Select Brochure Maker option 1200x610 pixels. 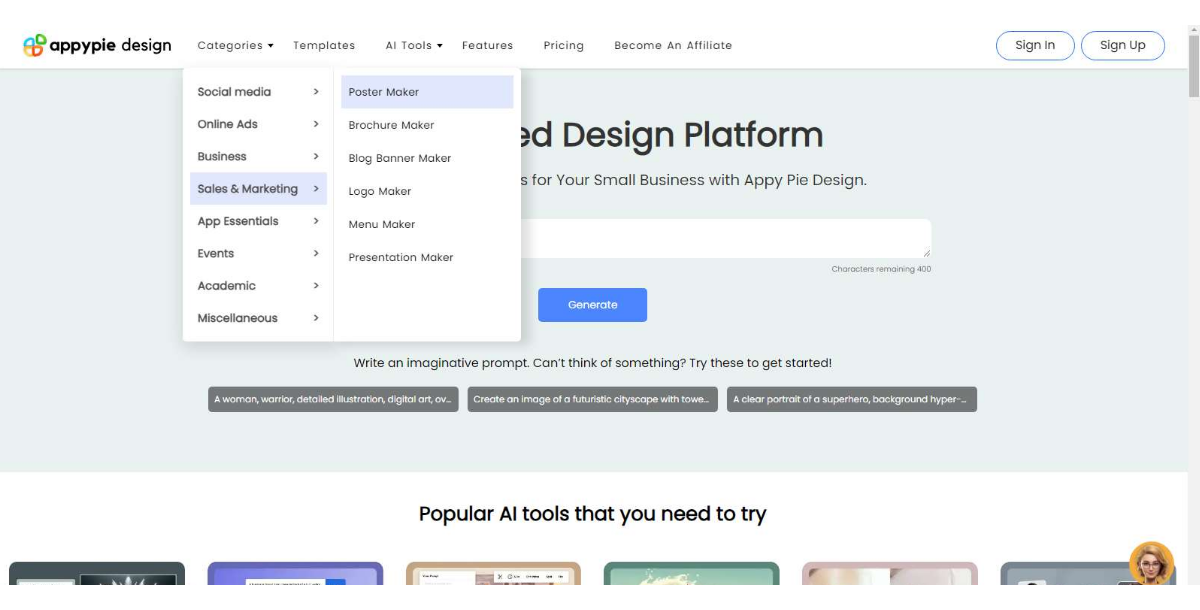pos(391,125)
